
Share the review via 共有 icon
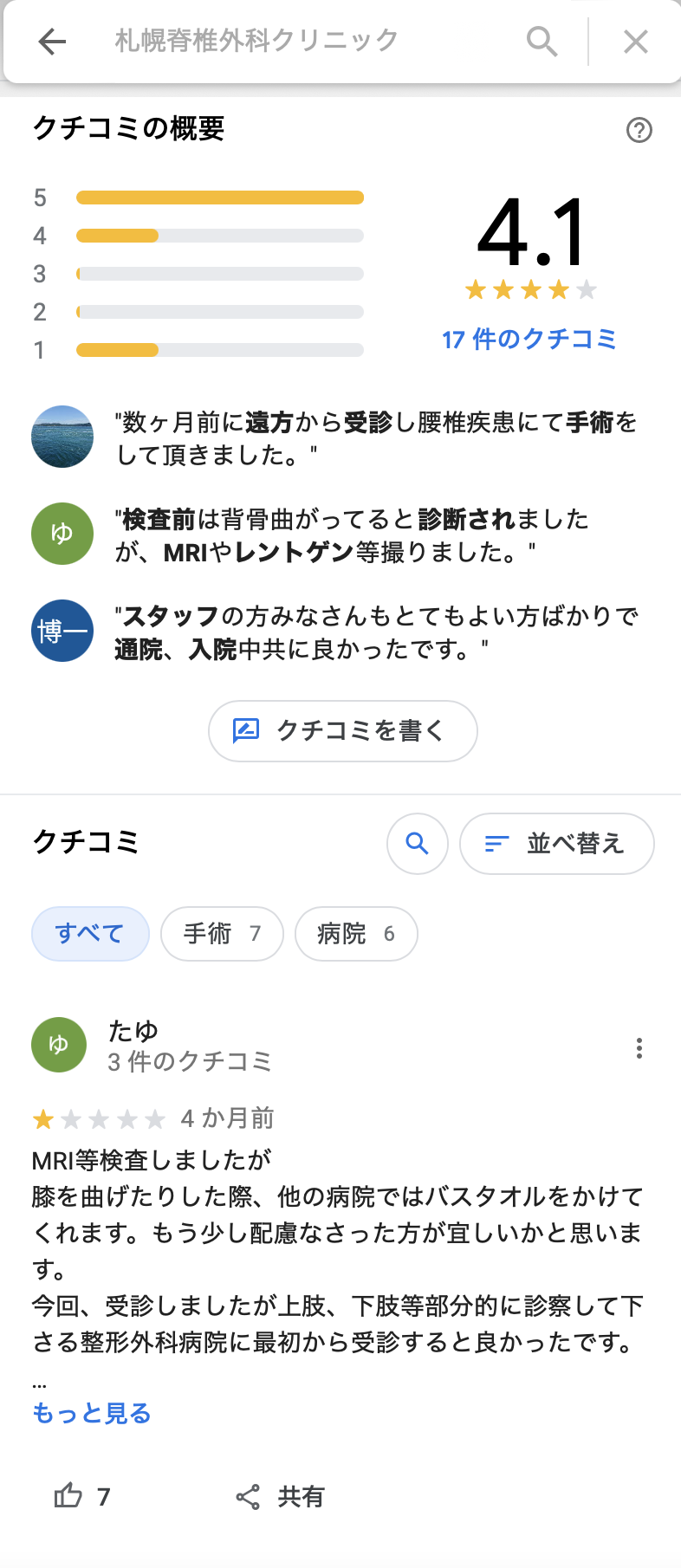click(248, 1497)
